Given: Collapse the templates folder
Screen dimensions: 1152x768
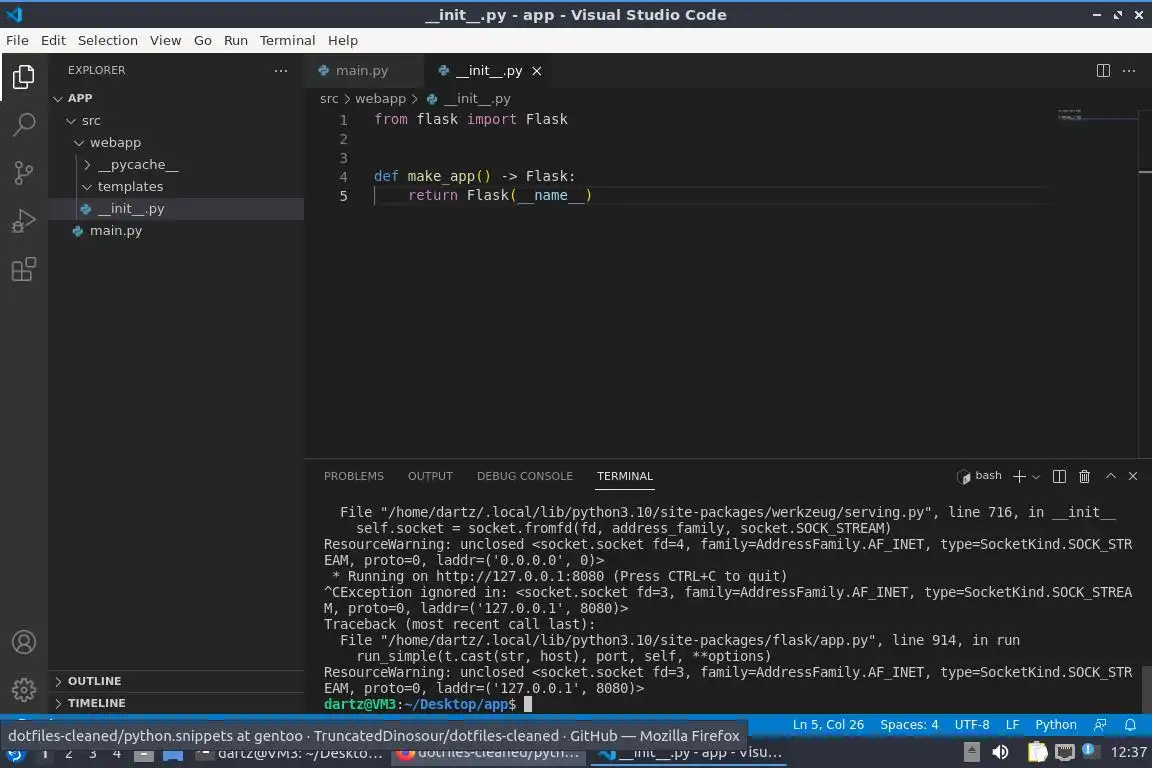Looking at the screenshot, I should tap(176, 187).
